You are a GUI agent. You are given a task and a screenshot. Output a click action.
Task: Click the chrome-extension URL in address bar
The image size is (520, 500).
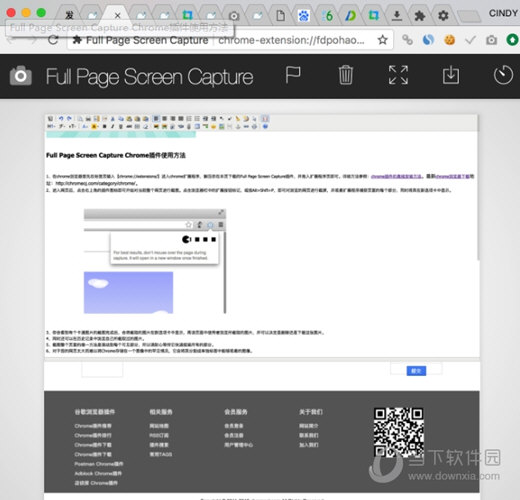(x=291, y=40)
